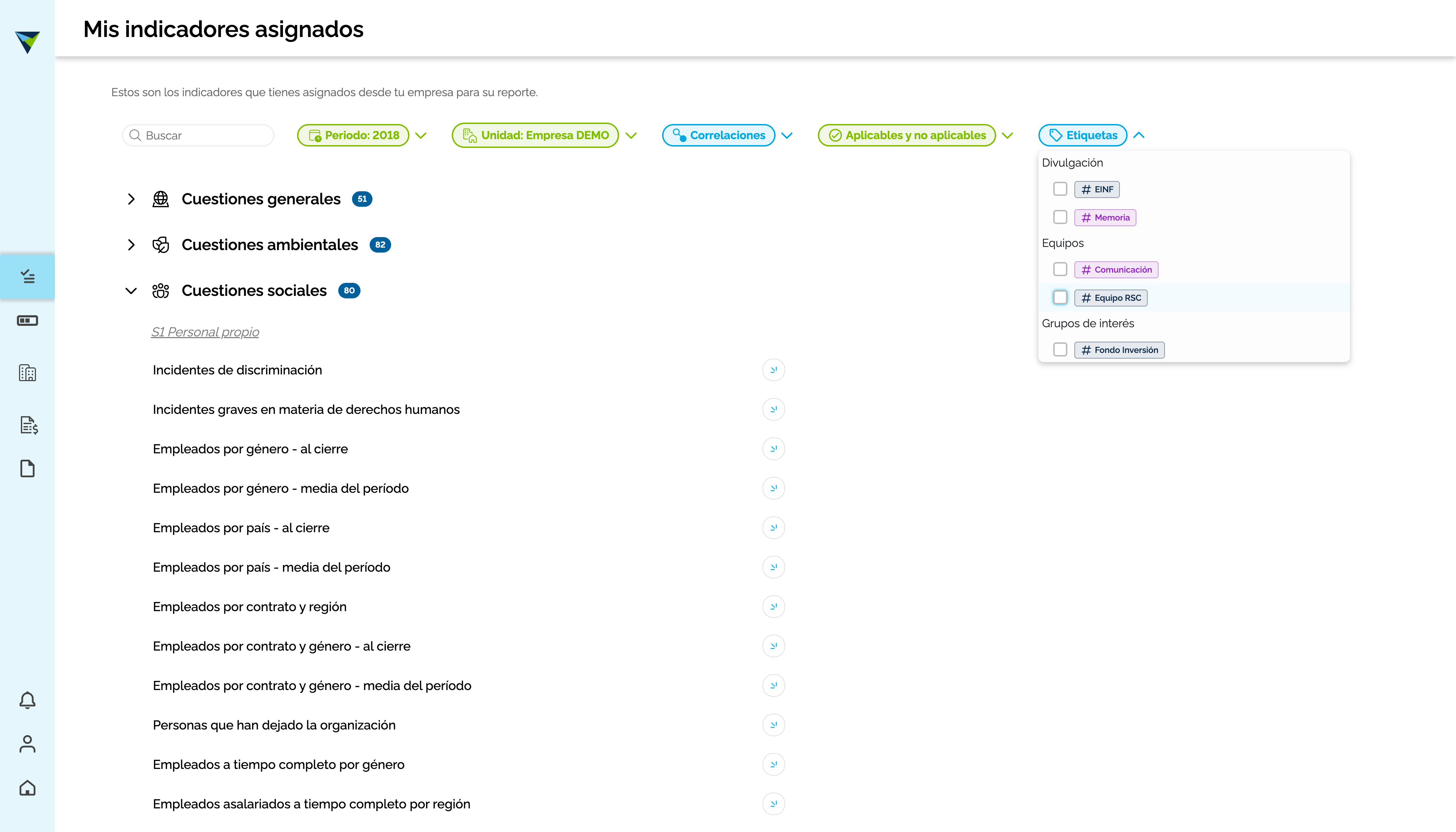Screen dimensions: 1456x832
Task: Go to home via house icon
Action: coord(27,788)
